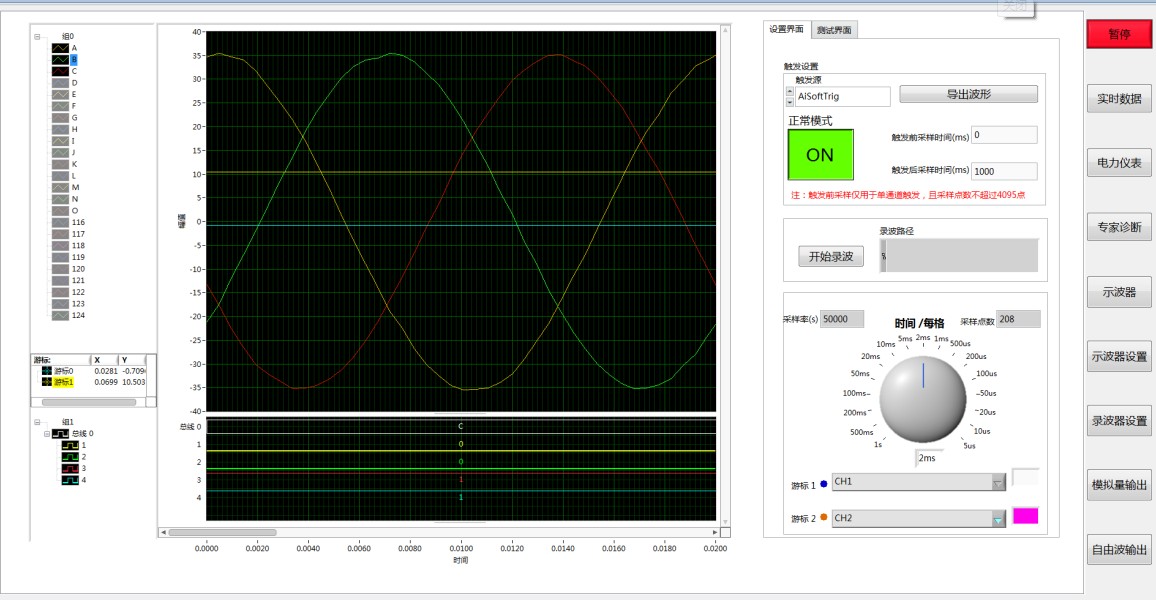Click channel C waveform icon in legend
The height and width of the screenshot is (600, 1156).
[x=60, y=71]
